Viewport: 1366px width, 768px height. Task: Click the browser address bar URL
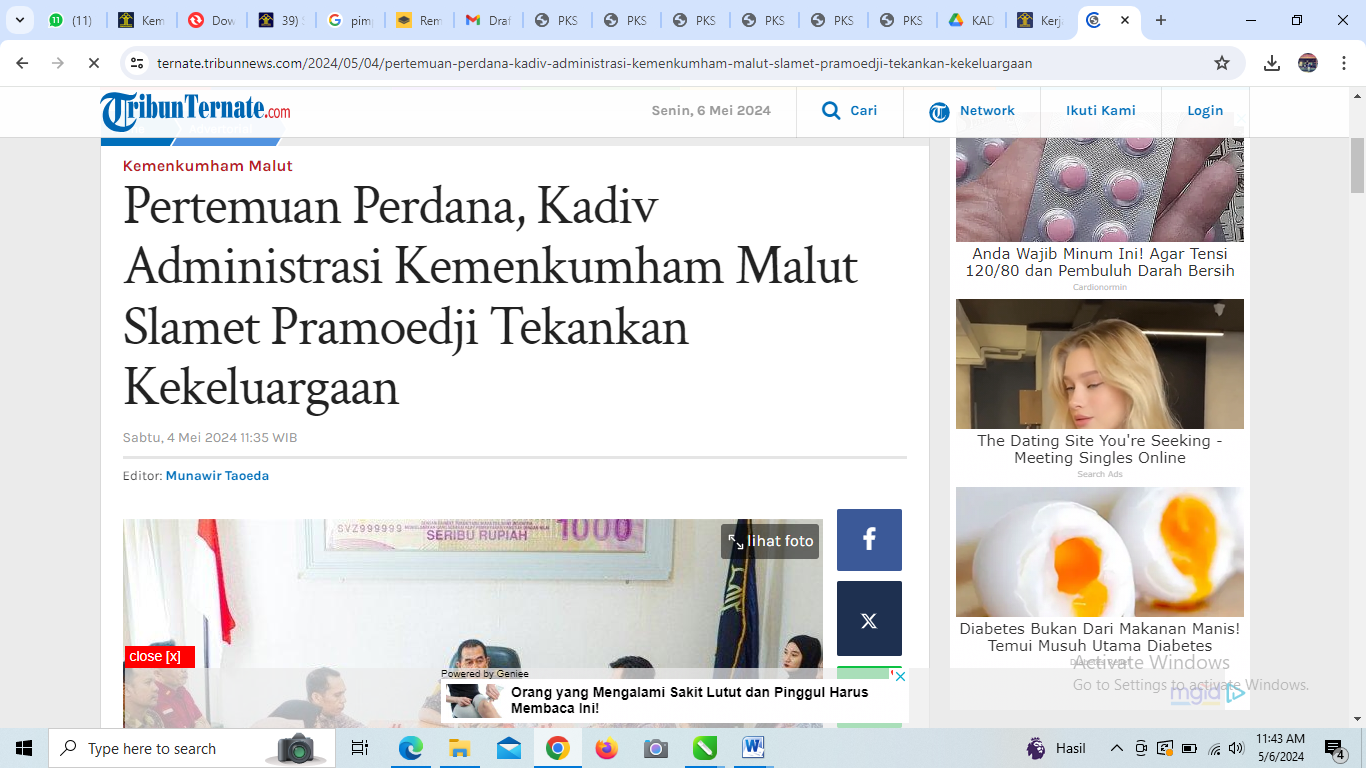pos(594,63)
